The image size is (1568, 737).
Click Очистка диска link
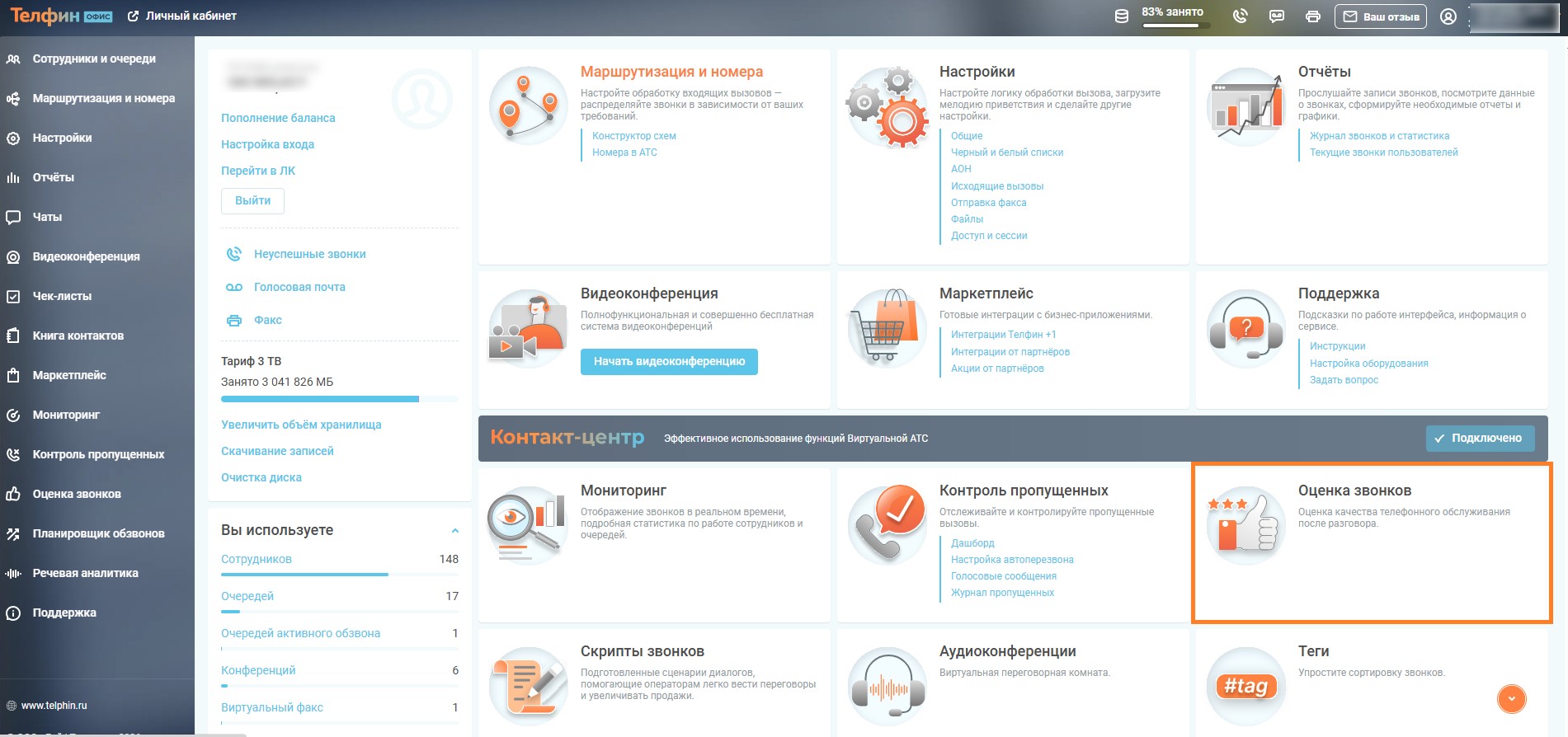point(261,477)
